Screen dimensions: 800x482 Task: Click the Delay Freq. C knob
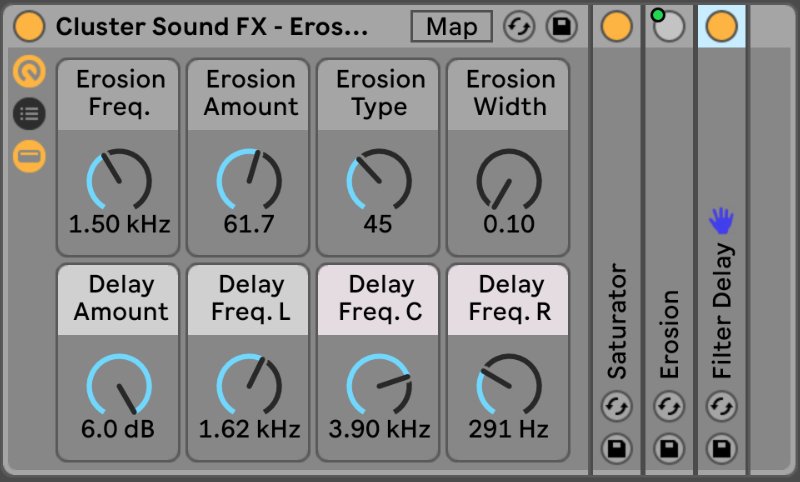coord(379,385)
